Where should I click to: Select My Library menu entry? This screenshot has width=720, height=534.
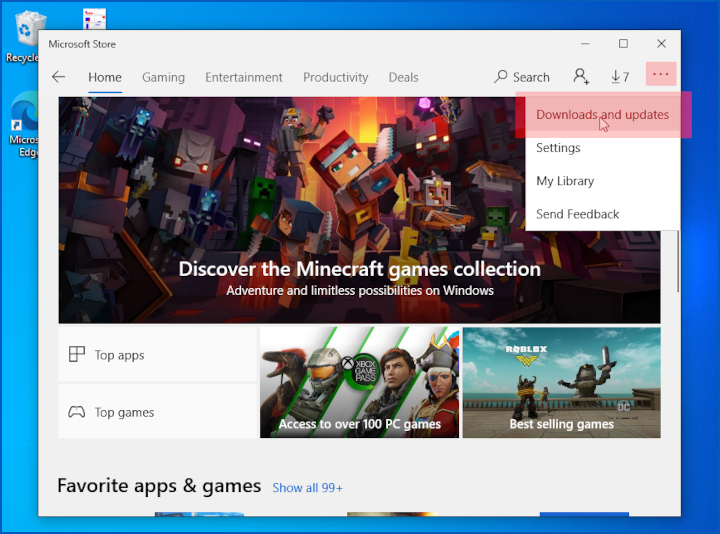click(602, 181)
